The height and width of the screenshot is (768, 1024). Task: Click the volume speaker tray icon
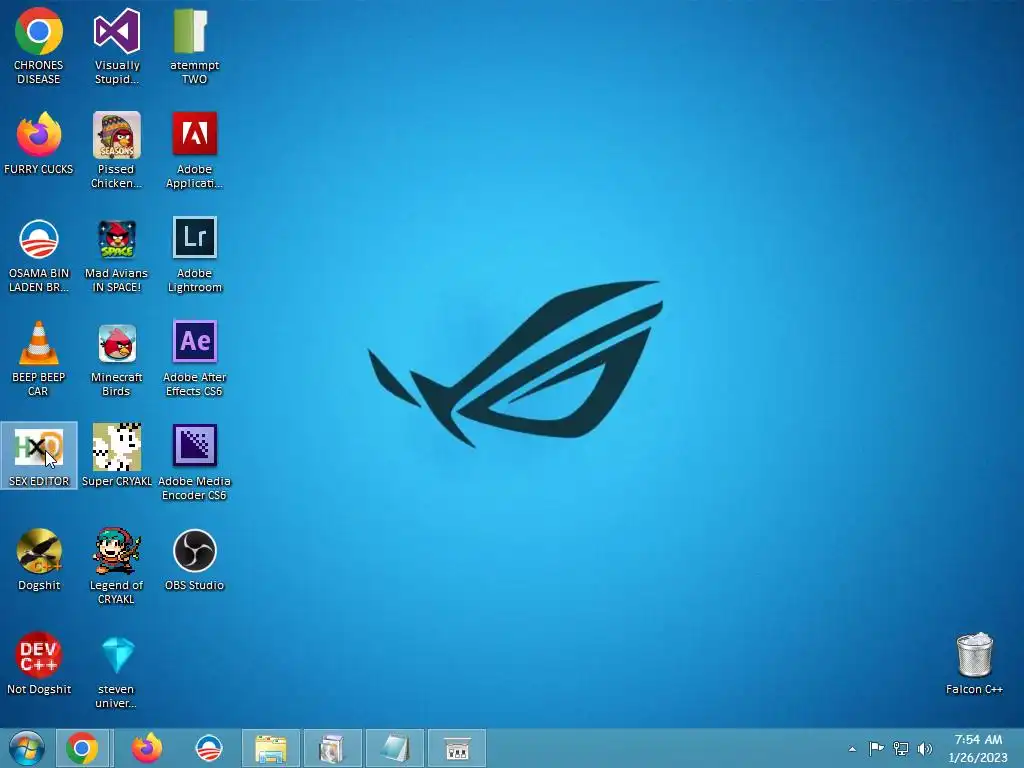[925, 748]
